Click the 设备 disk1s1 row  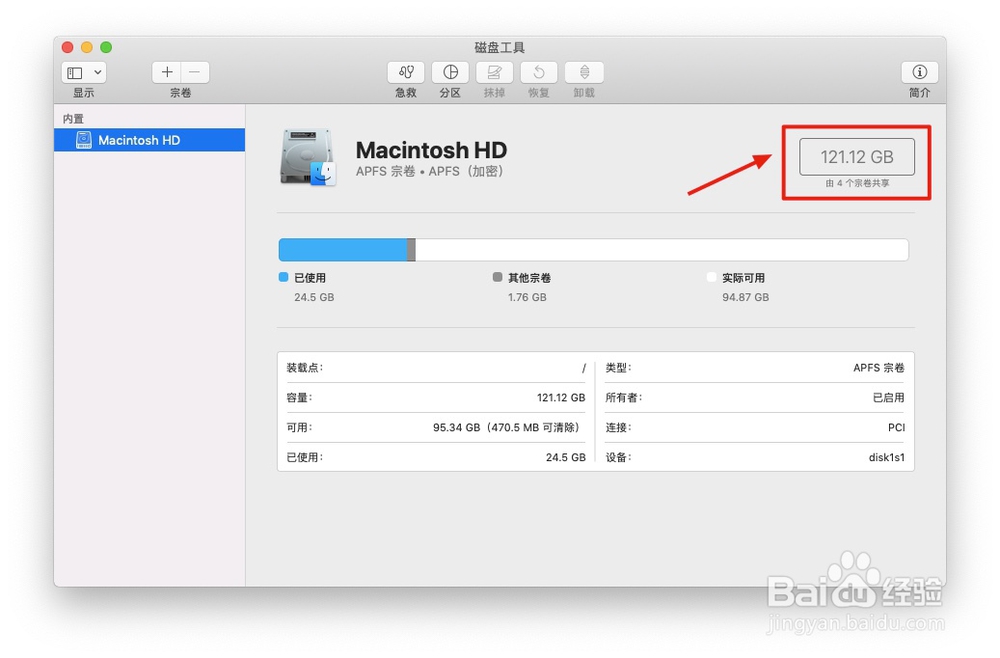tap(754, 457)
